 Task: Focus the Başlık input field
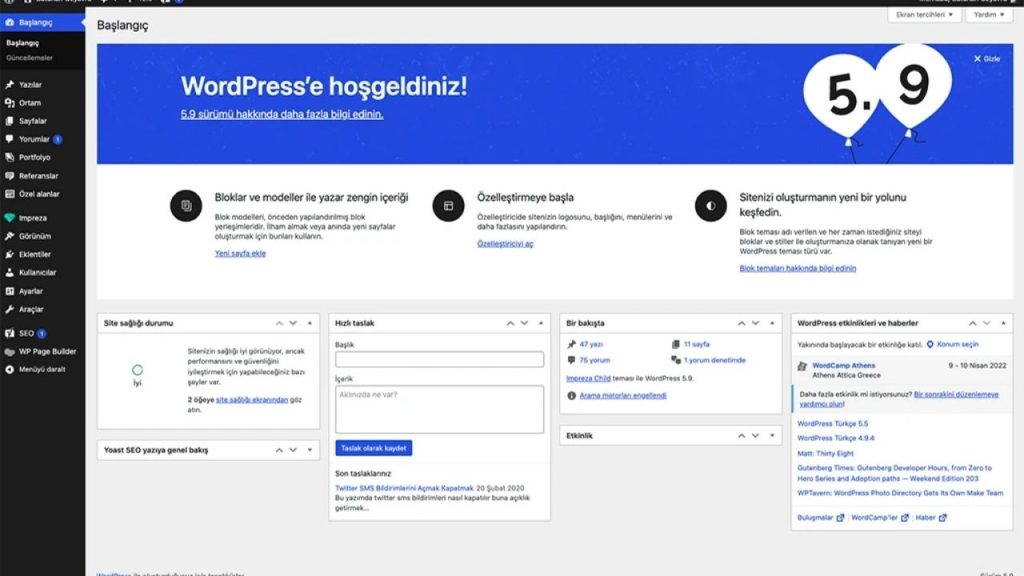pyautogui.click(x=439, y=359)
